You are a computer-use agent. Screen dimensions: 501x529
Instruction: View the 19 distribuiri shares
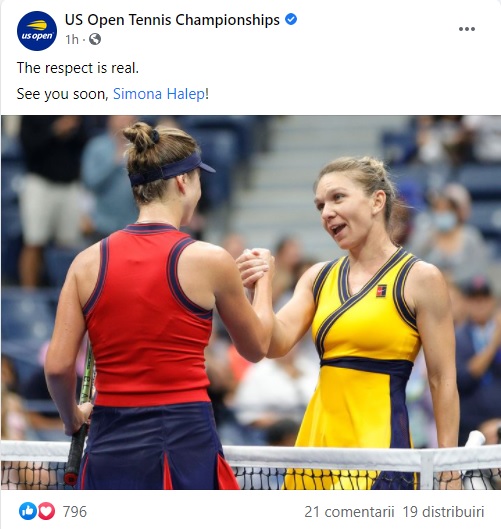[444, 511]
